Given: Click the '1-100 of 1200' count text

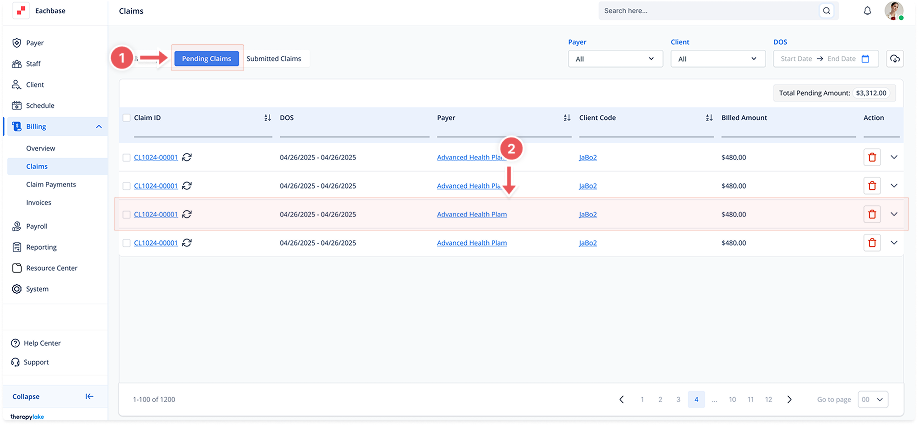Looking at the screenshot, I should pos(154,400).
